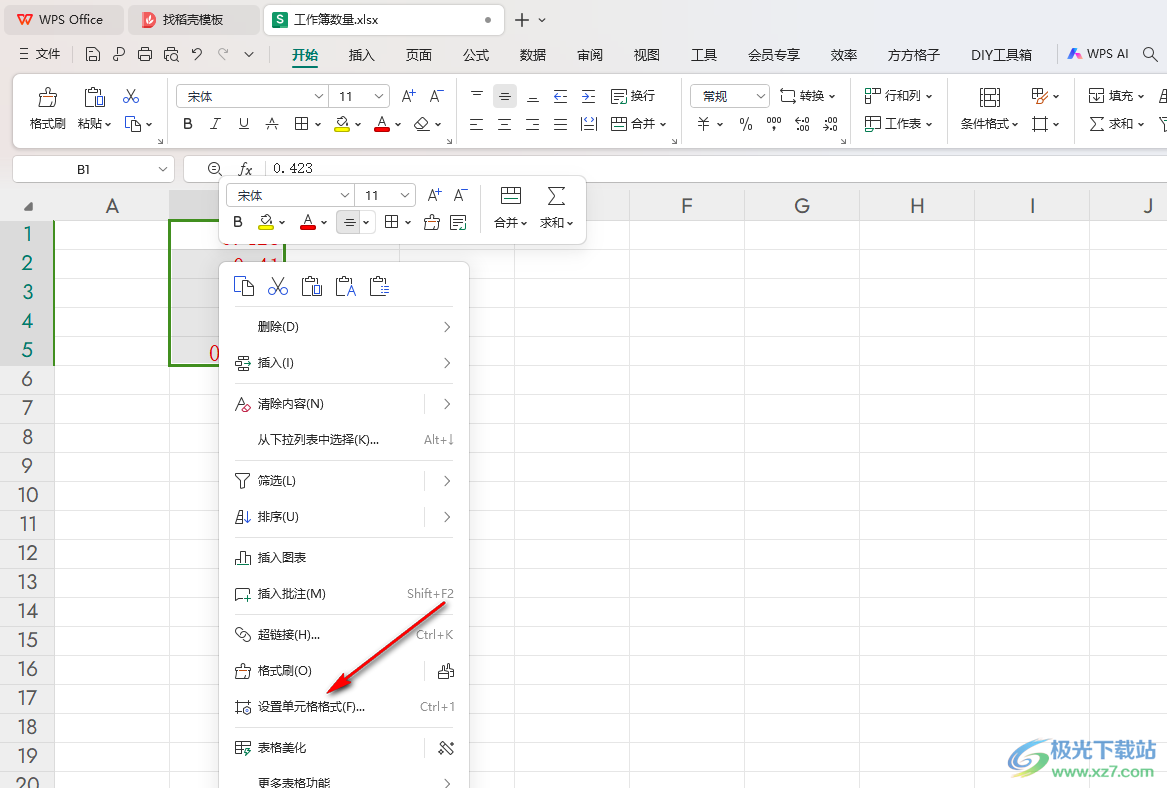Choose Delete 删除(D) from context menu
This screenshot has width=1167, height=788.
pyautogui.click(x=344, y=327)
